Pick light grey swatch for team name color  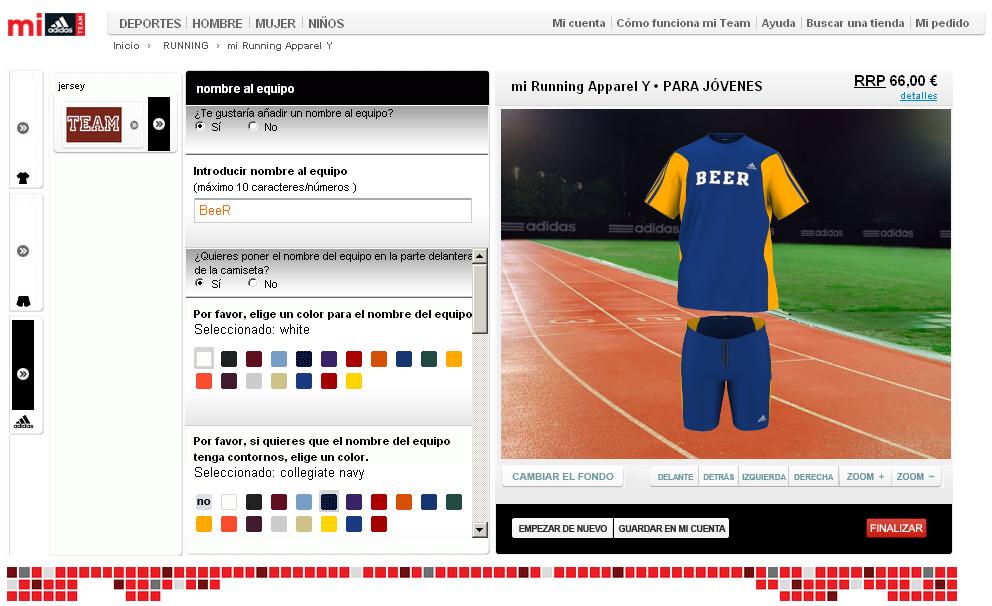(254, 381)
